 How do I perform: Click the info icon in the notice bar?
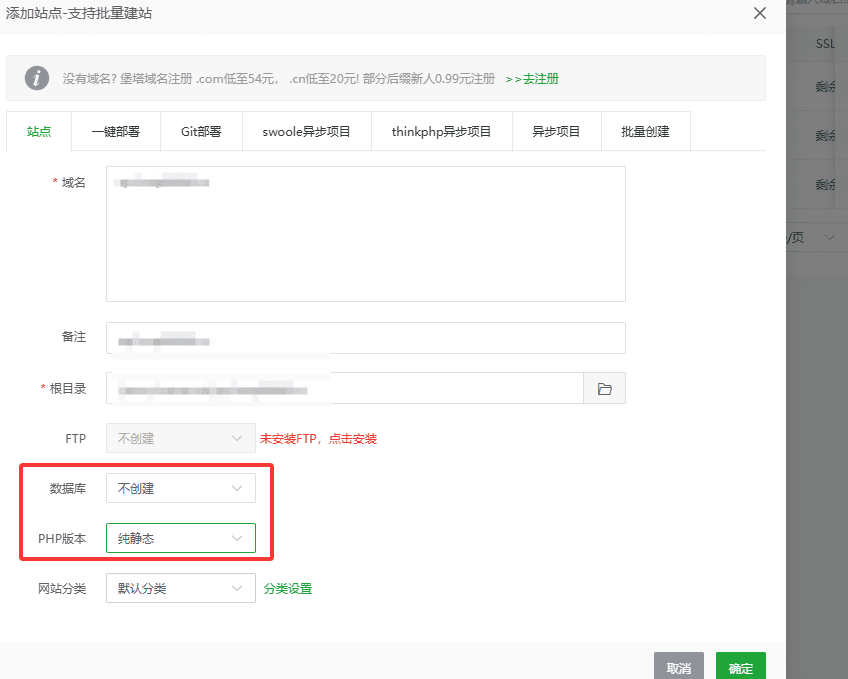tap(37, 77)
